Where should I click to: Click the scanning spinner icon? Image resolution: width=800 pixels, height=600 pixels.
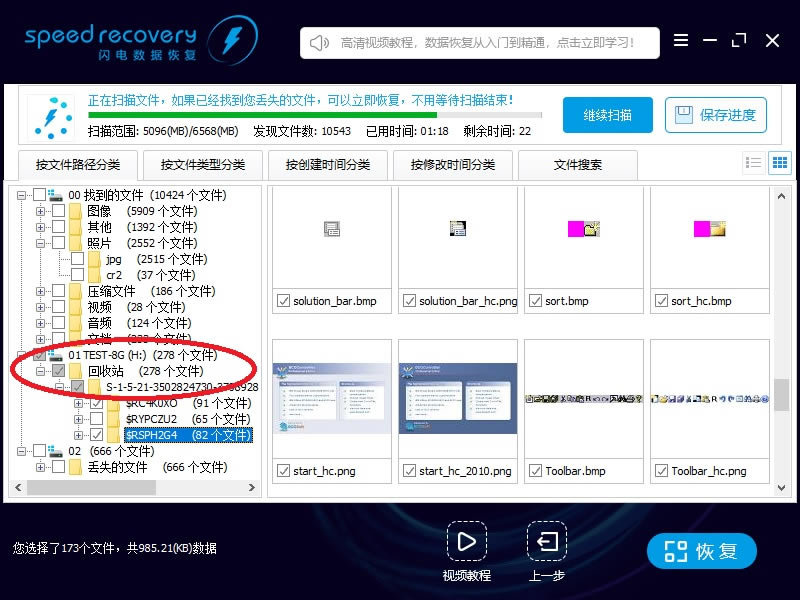coord(51,117)
